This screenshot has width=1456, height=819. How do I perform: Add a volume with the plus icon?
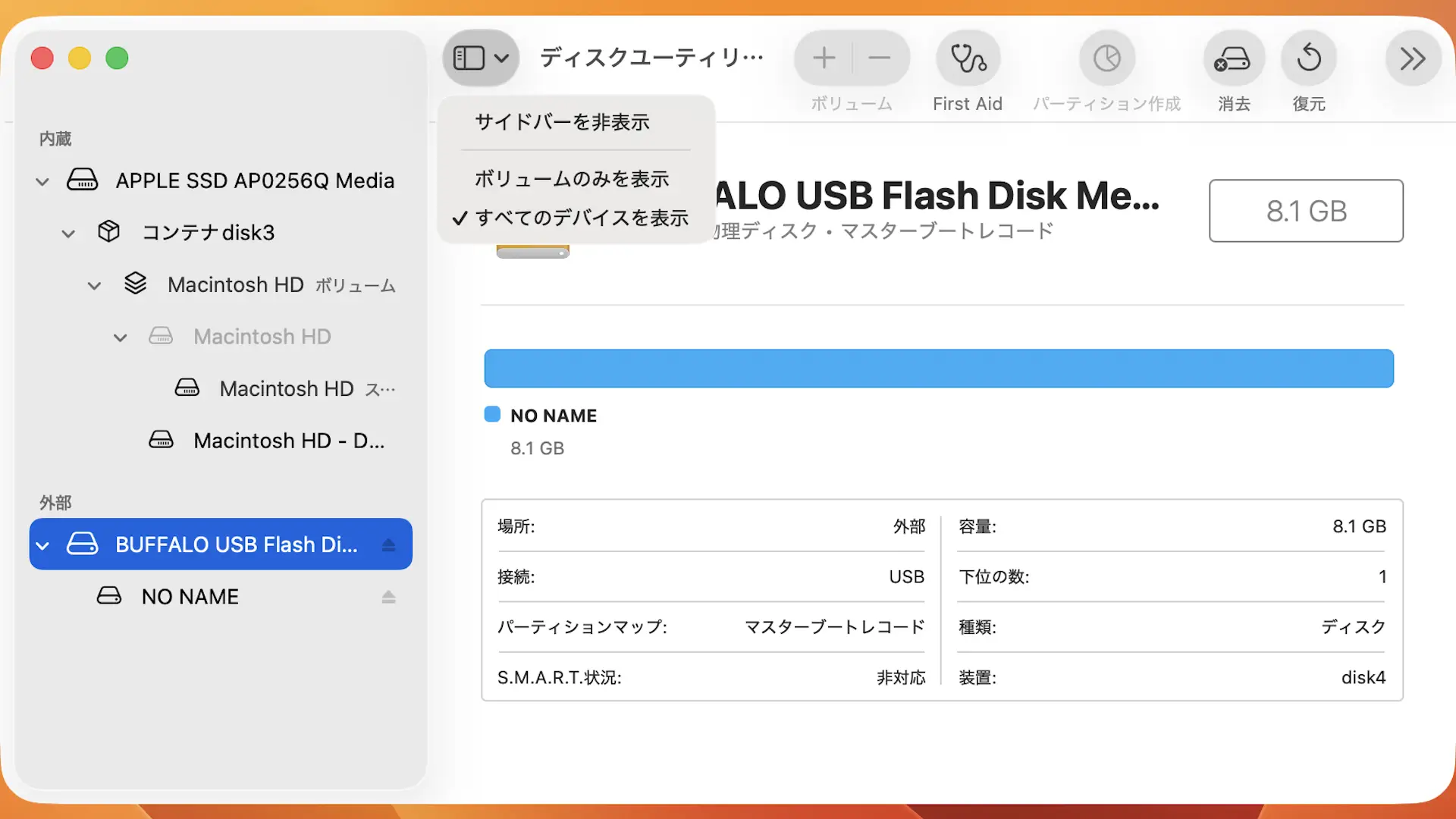pyautogui.click(x=824, y=58)
